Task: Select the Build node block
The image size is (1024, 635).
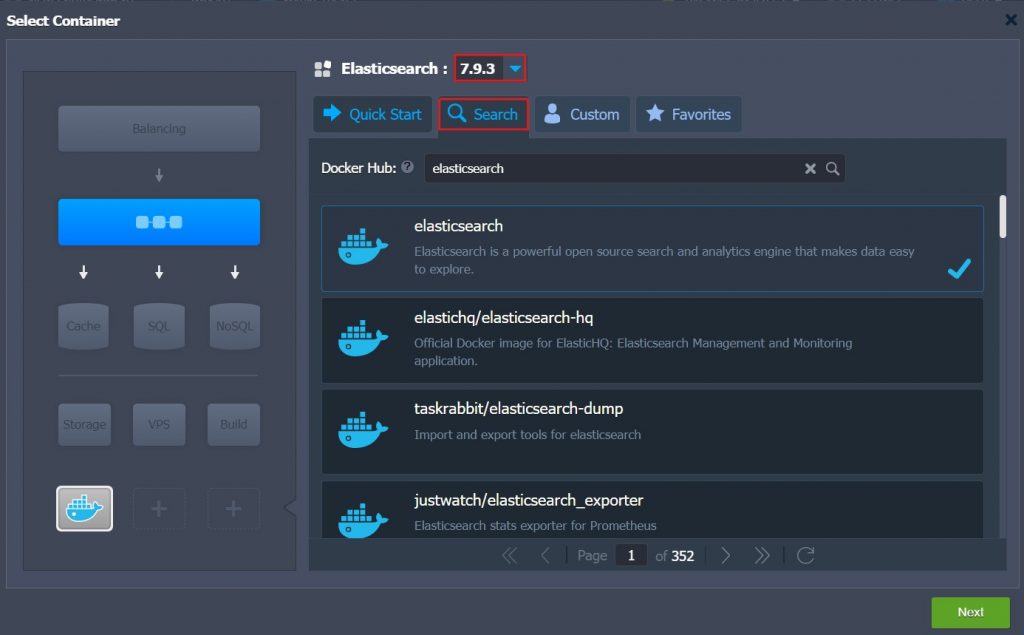Action: [234, 425]
